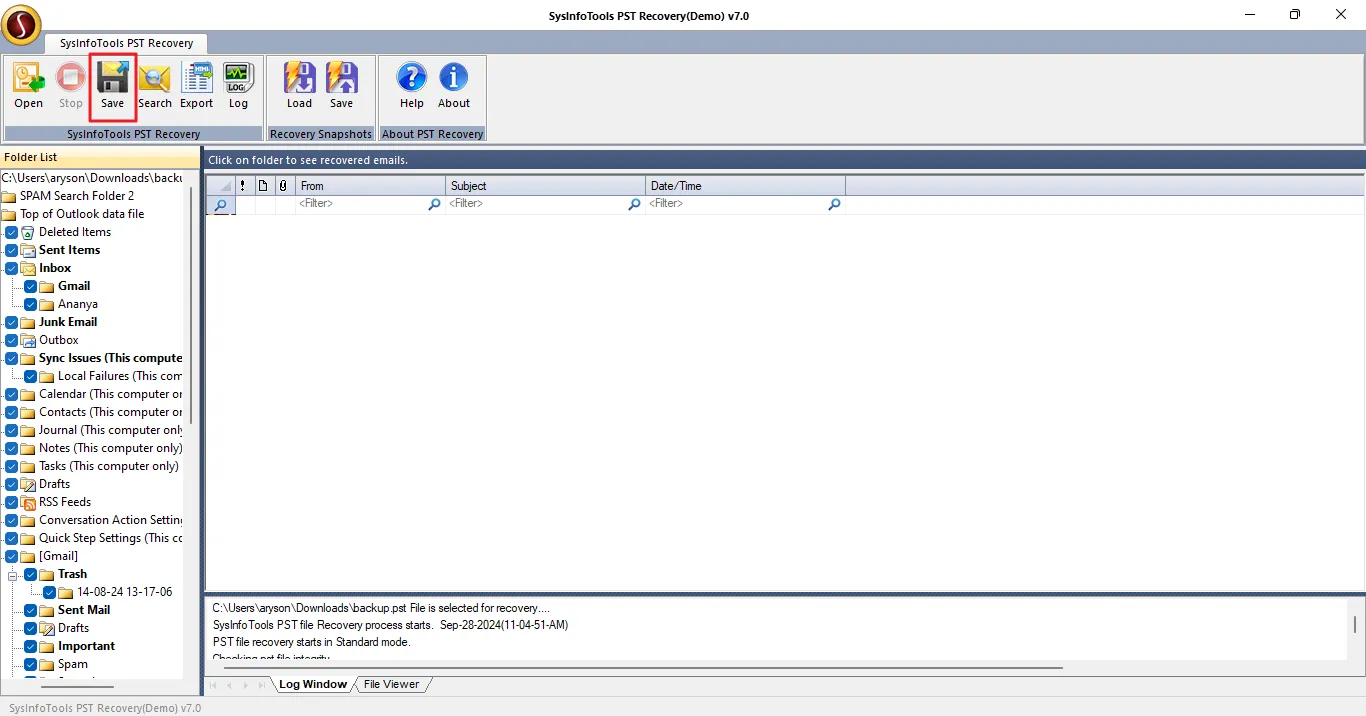
Task: Sort by the Date/Time column header
Action: [745, 186]
